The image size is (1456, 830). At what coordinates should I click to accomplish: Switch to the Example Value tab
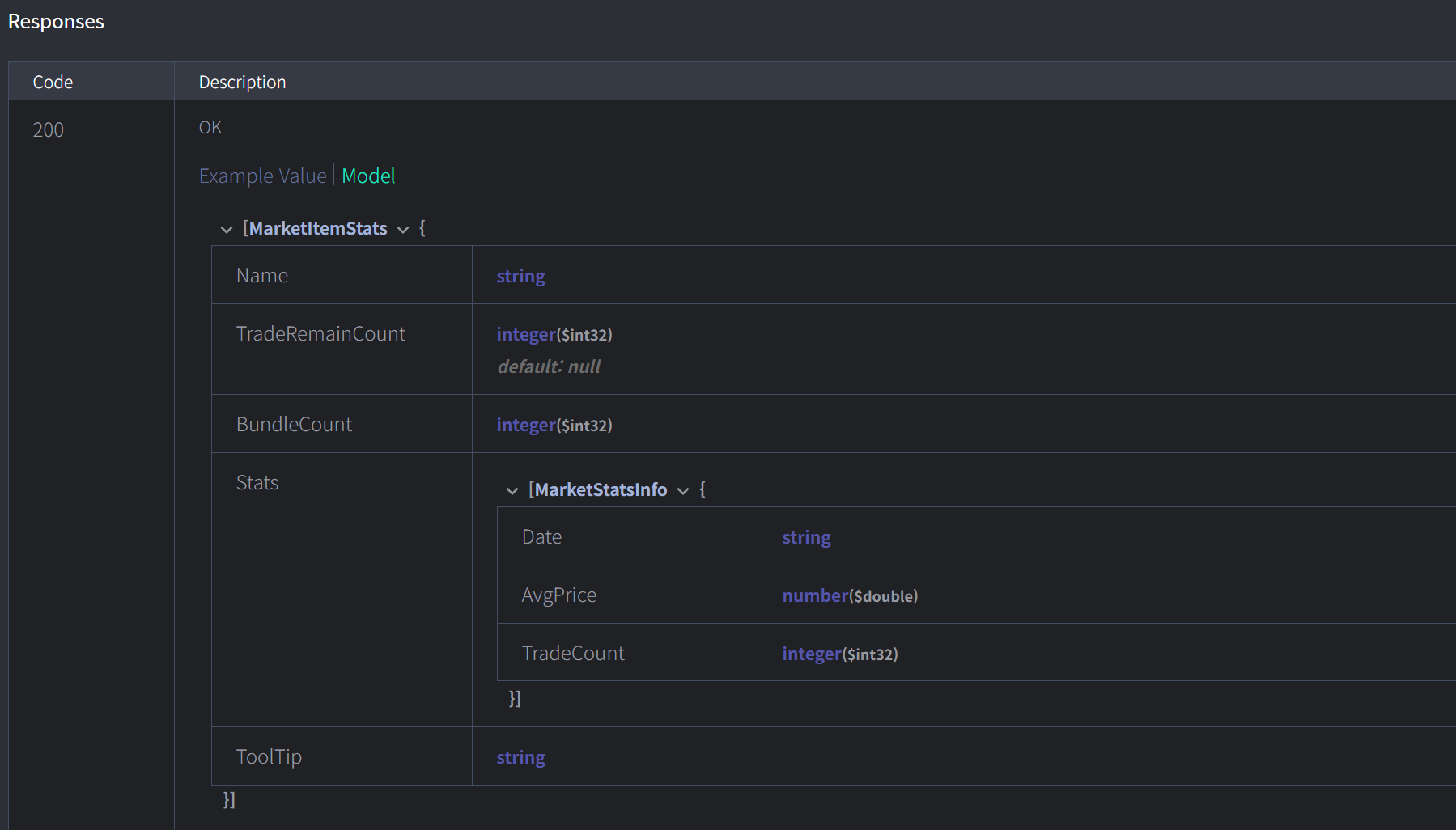coord(262,176)
